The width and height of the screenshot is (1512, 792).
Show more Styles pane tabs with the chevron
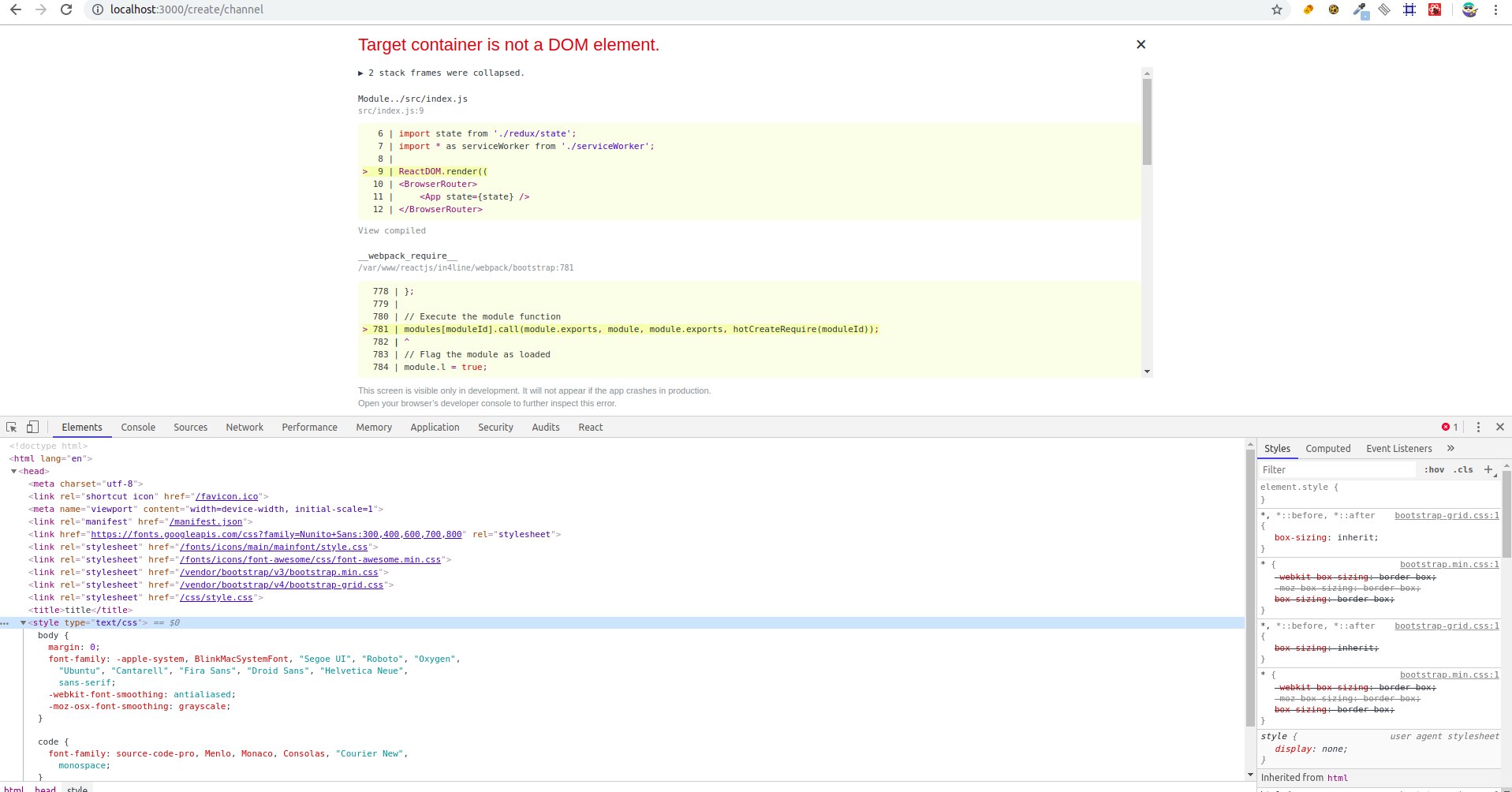point(1450,448)
